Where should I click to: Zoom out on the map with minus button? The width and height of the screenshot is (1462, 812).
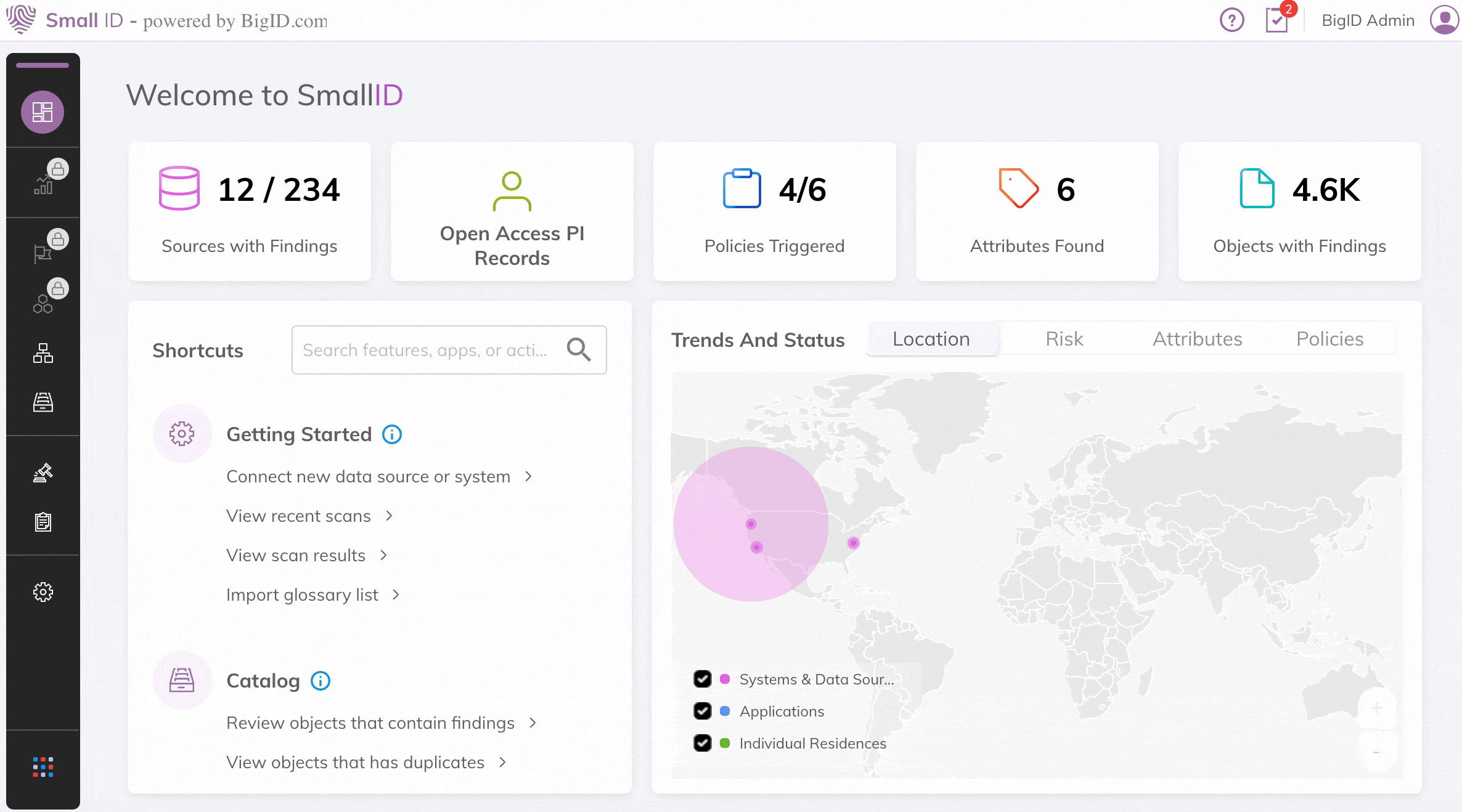(1377, 752)
